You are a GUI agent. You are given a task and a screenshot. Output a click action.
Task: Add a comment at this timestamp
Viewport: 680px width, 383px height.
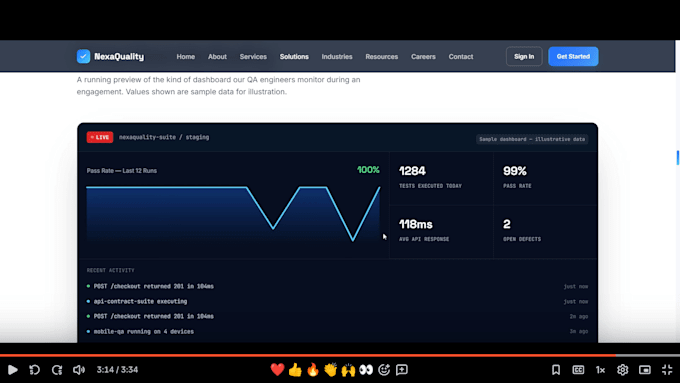coord(402,370)
